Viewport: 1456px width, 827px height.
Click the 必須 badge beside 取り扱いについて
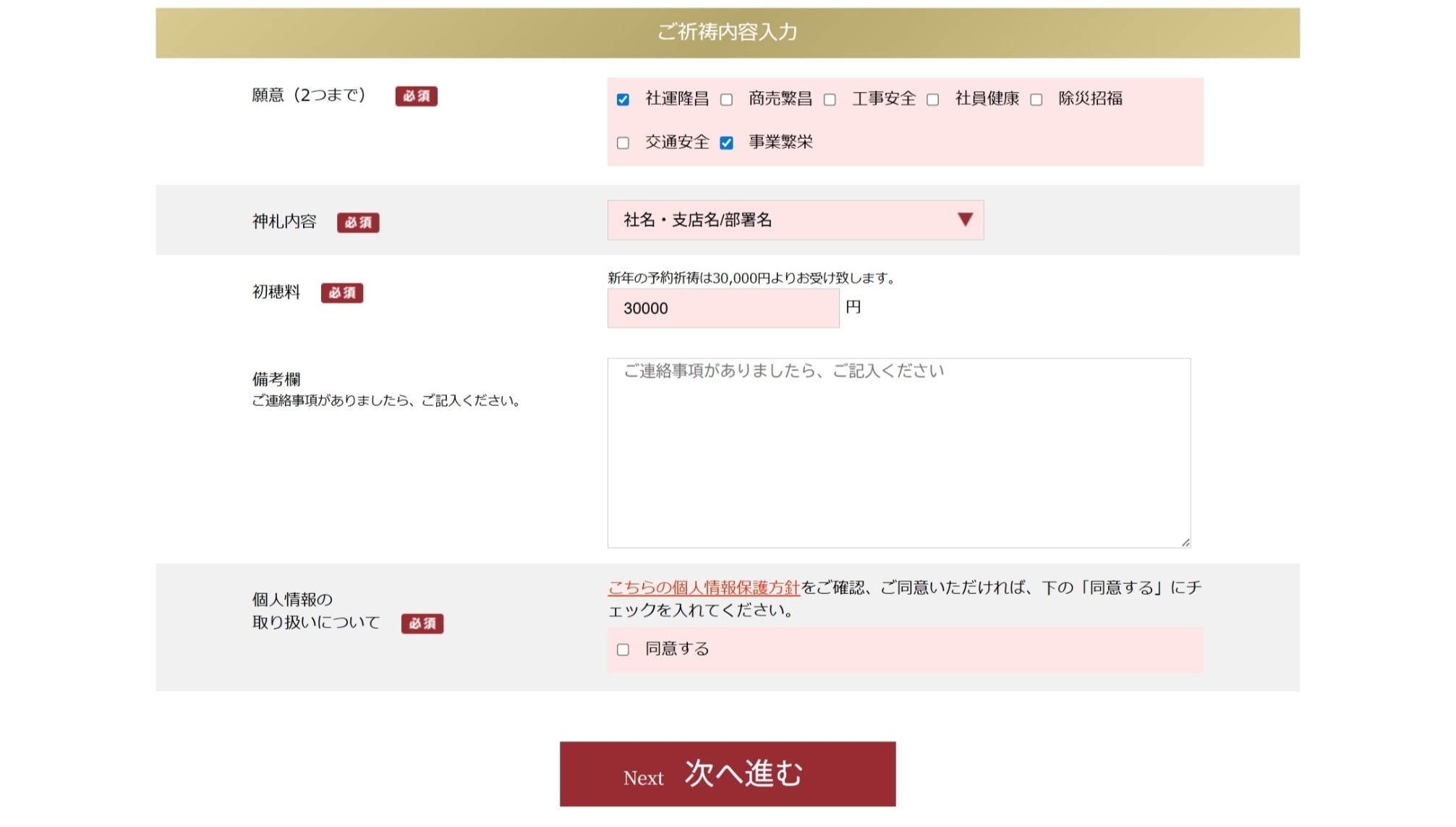(422, 624)
